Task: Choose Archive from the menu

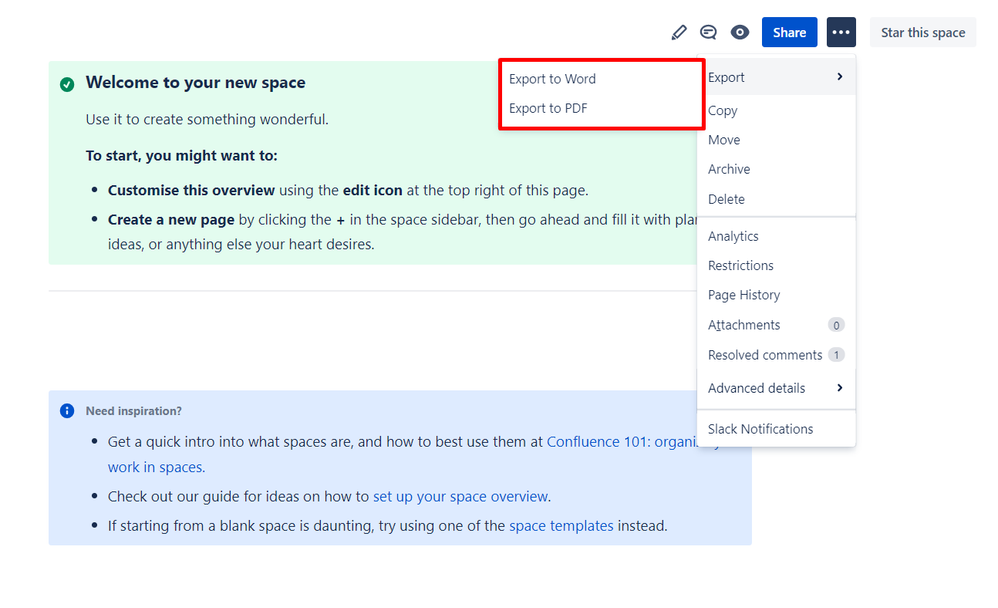Action: tap(776, 169)
